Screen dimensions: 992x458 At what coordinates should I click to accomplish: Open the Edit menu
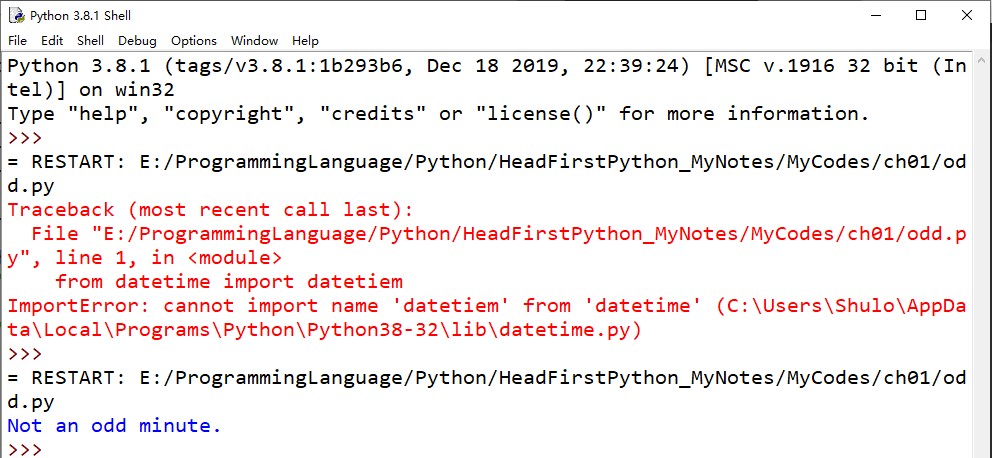tap(52, 40)
